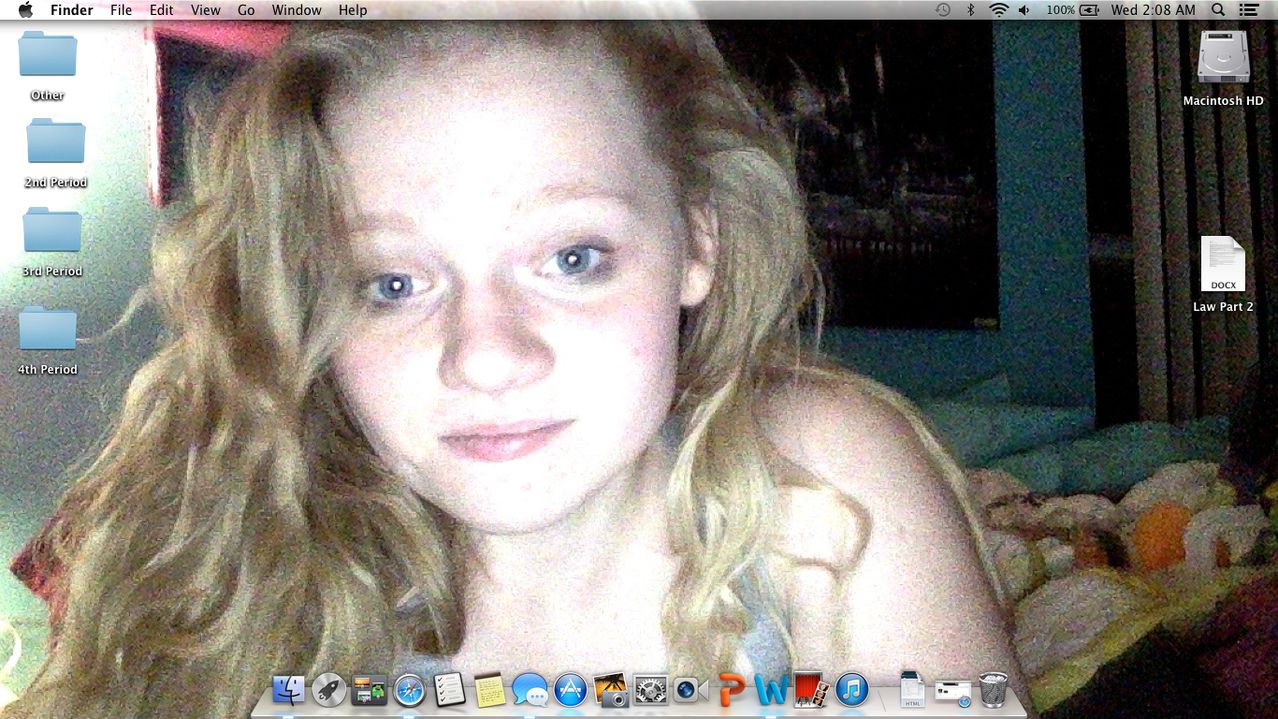Open iTunes from the dock
The width and height of the screenshot is (1278, 719).
[852, 689]
